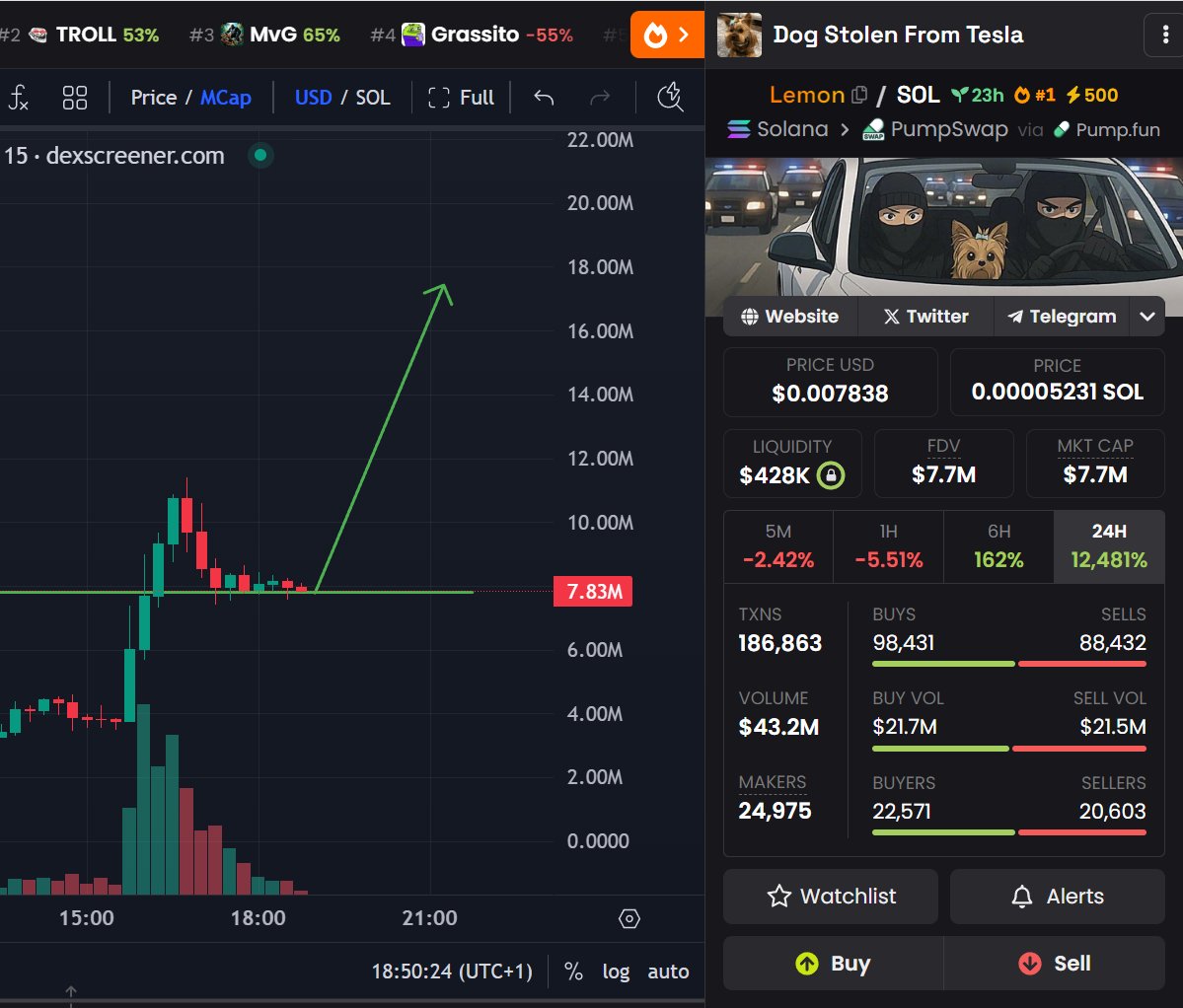
Task: Click the #1 trending rank badge
Action: point(1034,95)
